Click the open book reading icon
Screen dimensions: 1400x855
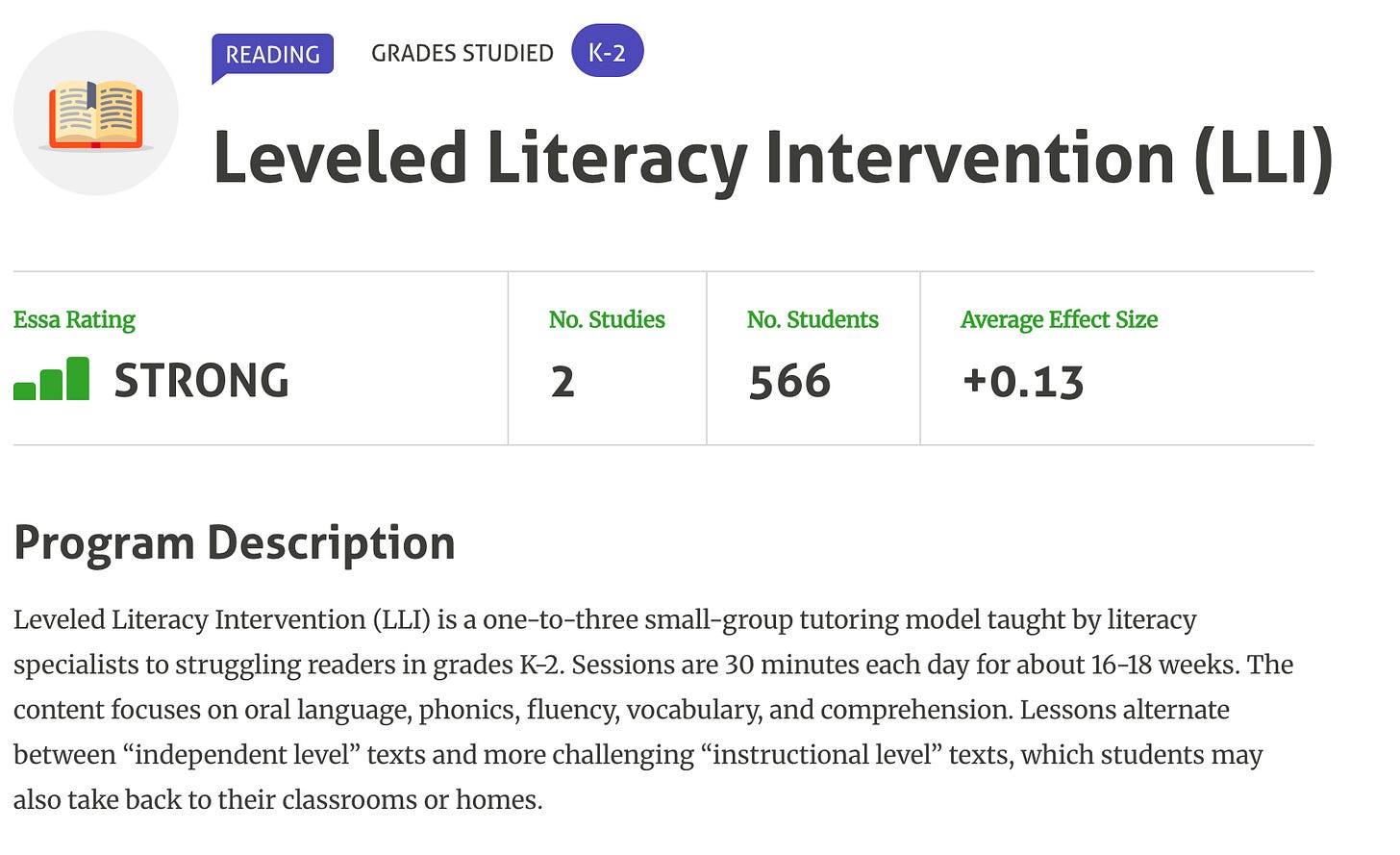point(96,115)
